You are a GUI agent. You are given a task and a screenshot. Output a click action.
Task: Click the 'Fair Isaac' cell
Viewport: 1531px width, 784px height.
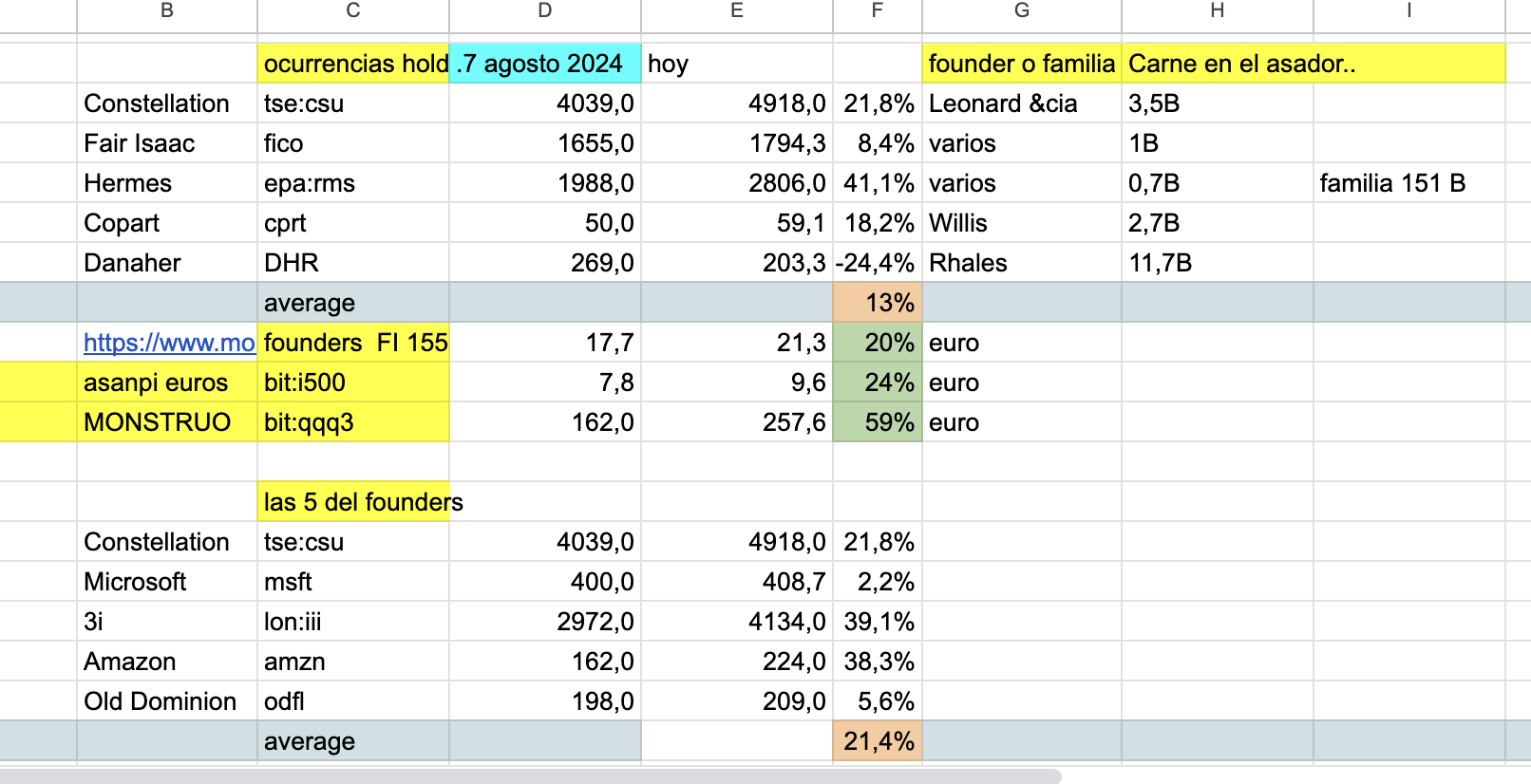167,143
